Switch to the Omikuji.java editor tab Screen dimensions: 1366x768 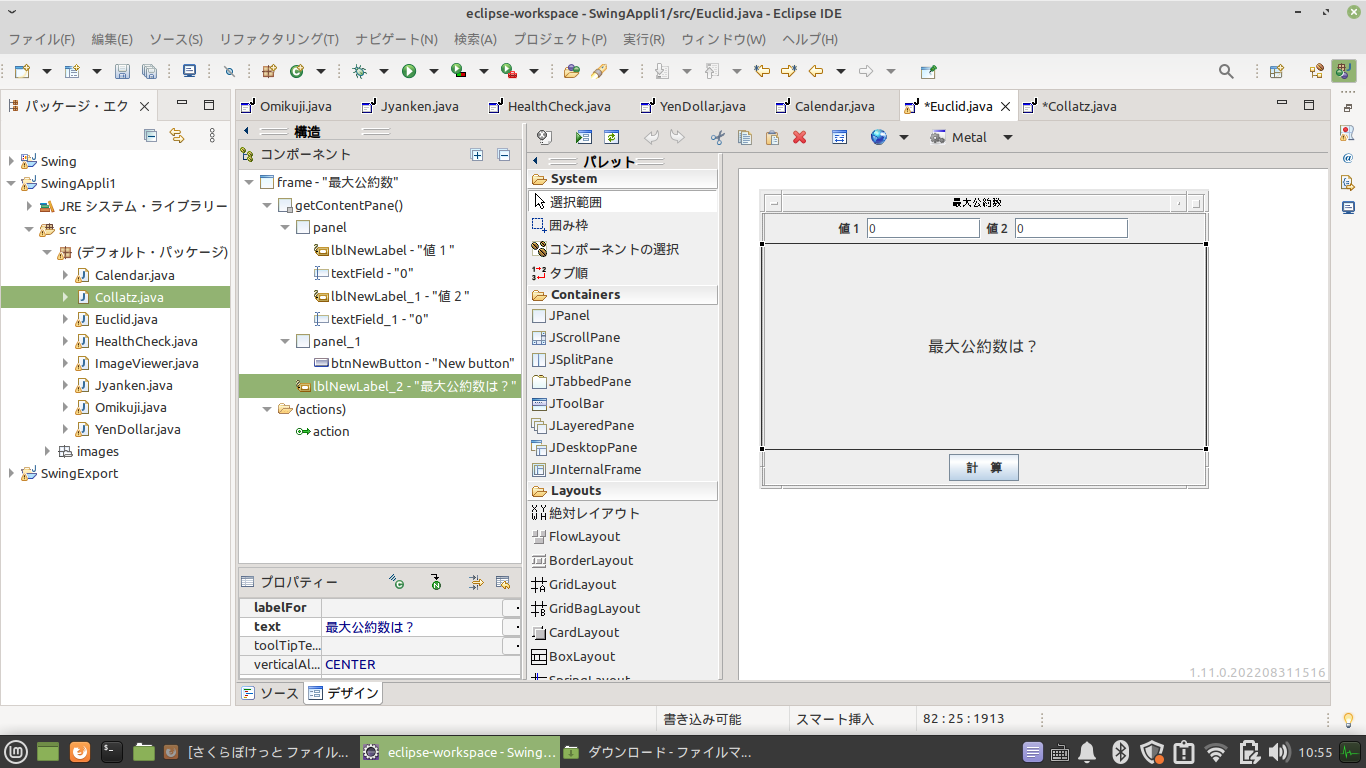tap(285, 106)
